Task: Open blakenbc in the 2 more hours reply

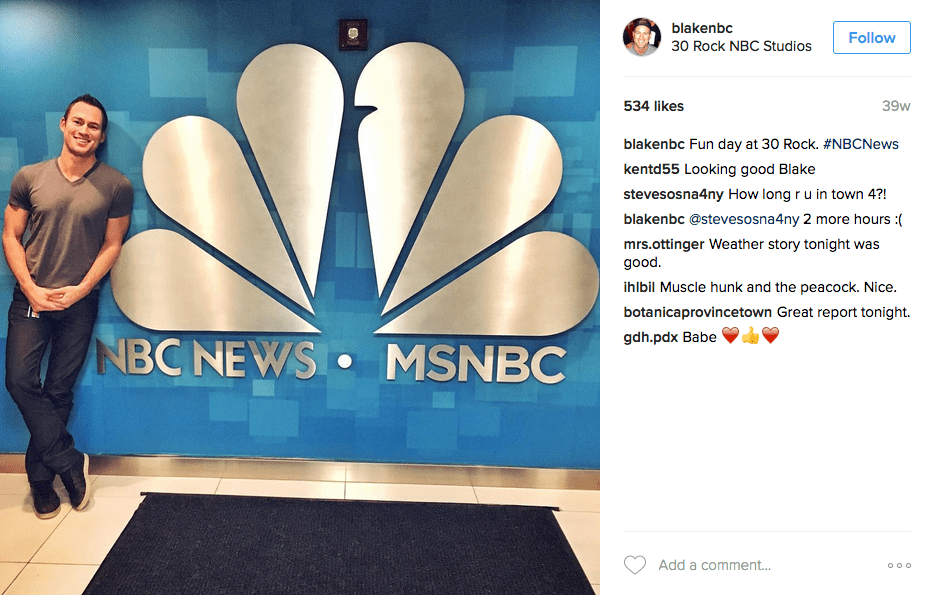Action: (x=654, y=219)
